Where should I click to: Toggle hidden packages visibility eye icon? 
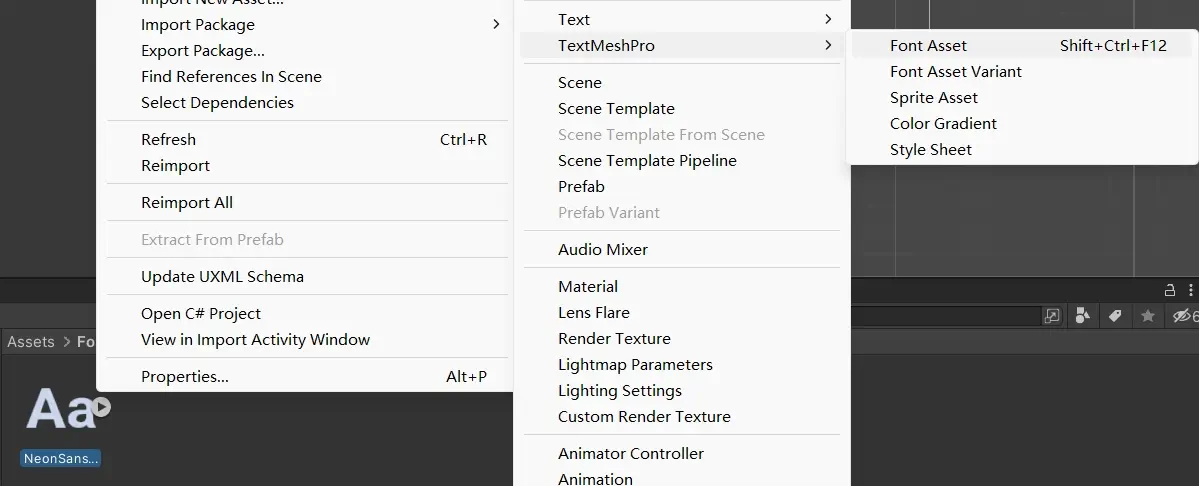(x=1182, y=316)
